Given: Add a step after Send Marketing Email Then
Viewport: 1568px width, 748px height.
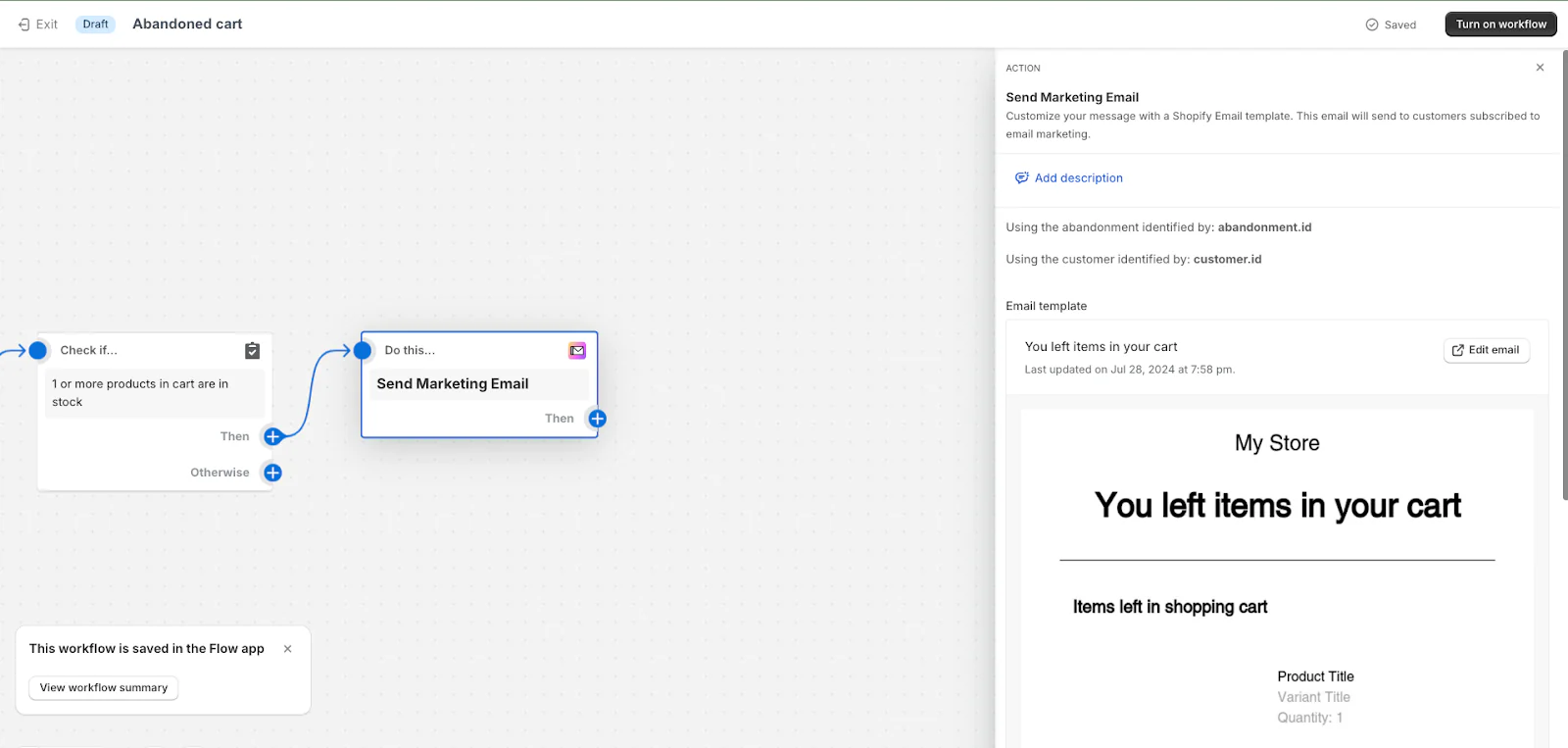Looking at the screenshot, I should (597, 419).
